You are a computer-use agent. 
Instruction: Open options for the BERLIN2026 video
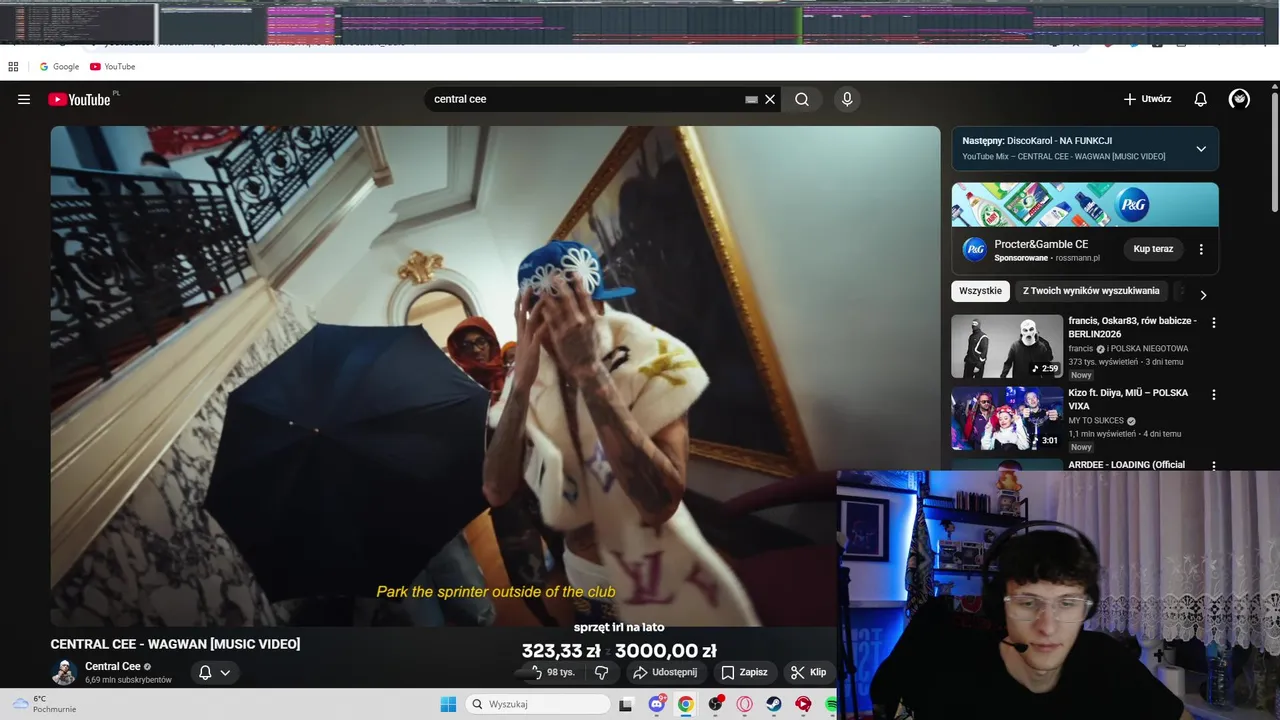click(1214, 323)
